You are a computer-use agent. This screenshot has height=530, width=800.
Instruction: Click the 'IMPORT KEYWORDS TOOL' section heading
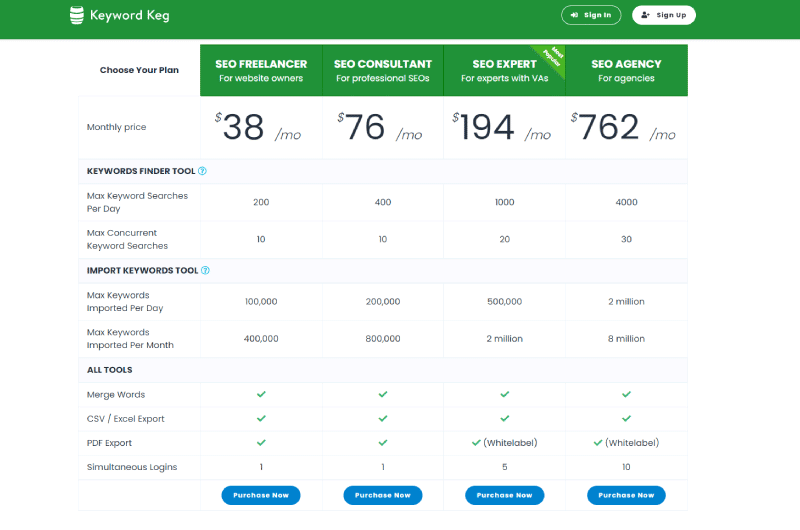click(x=142, y=270)
